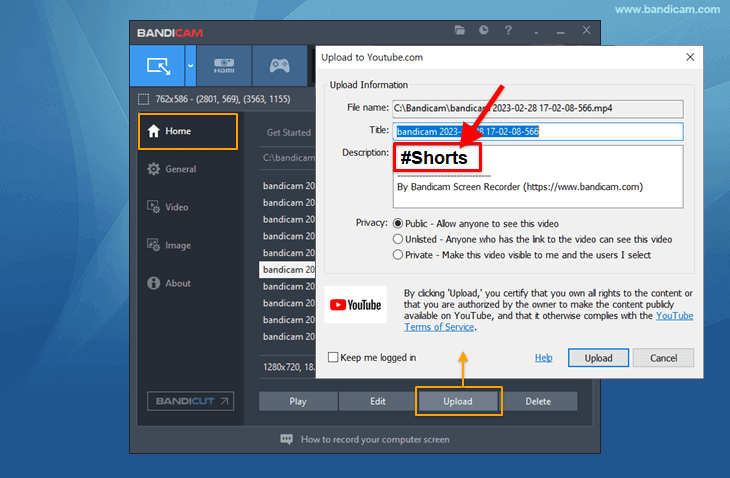
Task: Select Public privacy option
Action: (398, 223)
